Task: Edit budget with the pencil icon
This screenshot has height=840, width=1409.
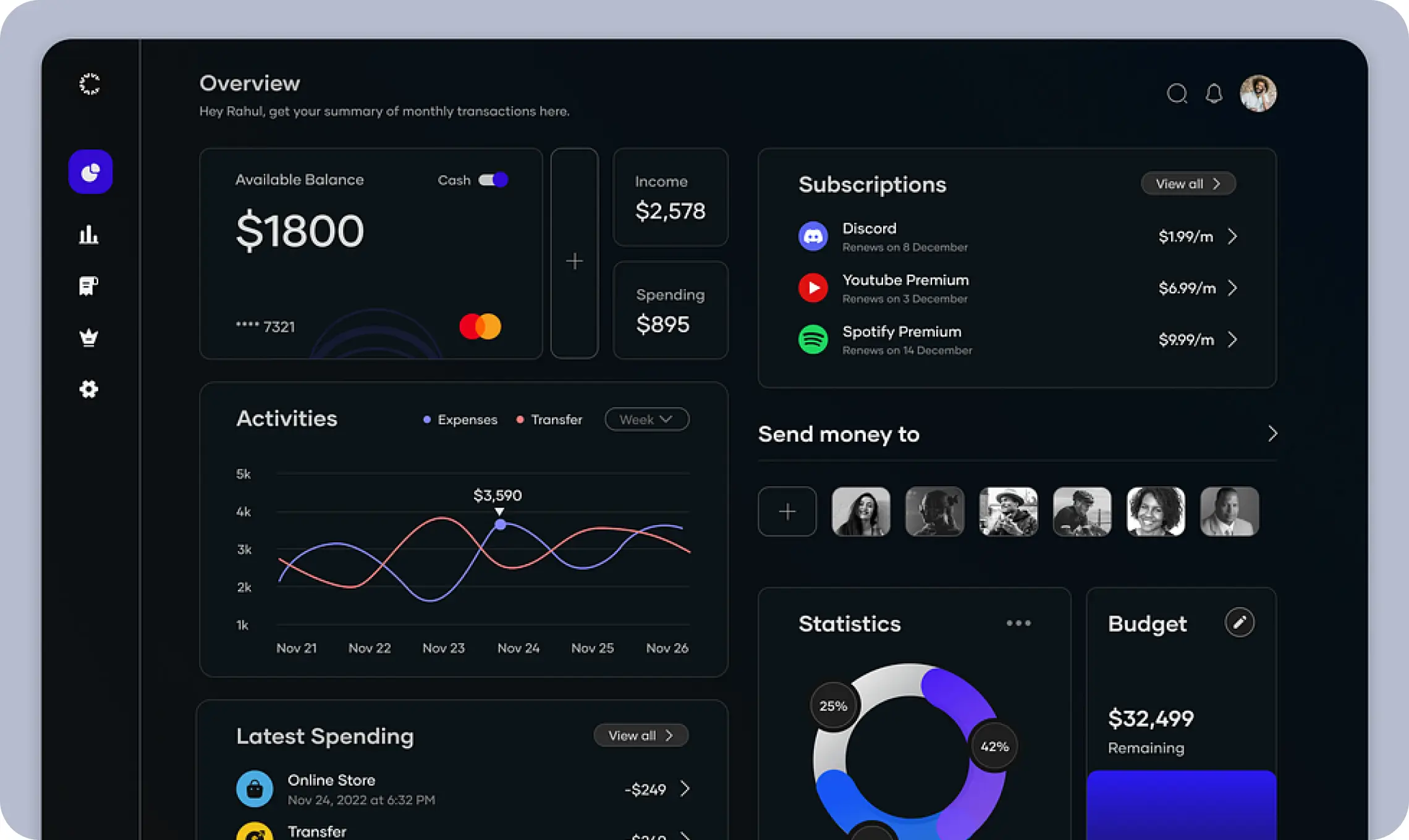Action: [x=1239, y=623]
